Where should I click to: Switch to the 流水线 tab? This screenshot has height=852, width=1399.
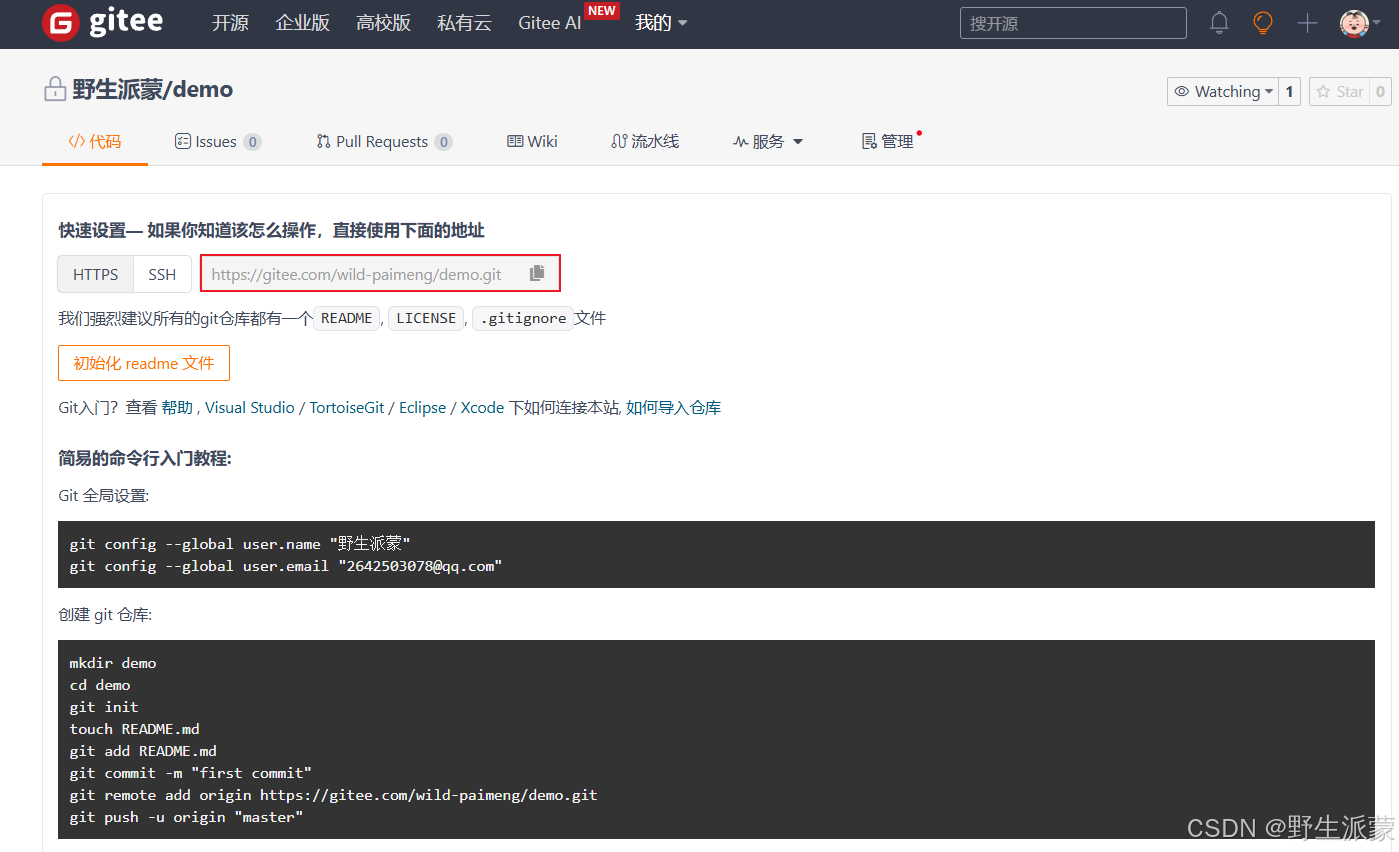[645, 142]
